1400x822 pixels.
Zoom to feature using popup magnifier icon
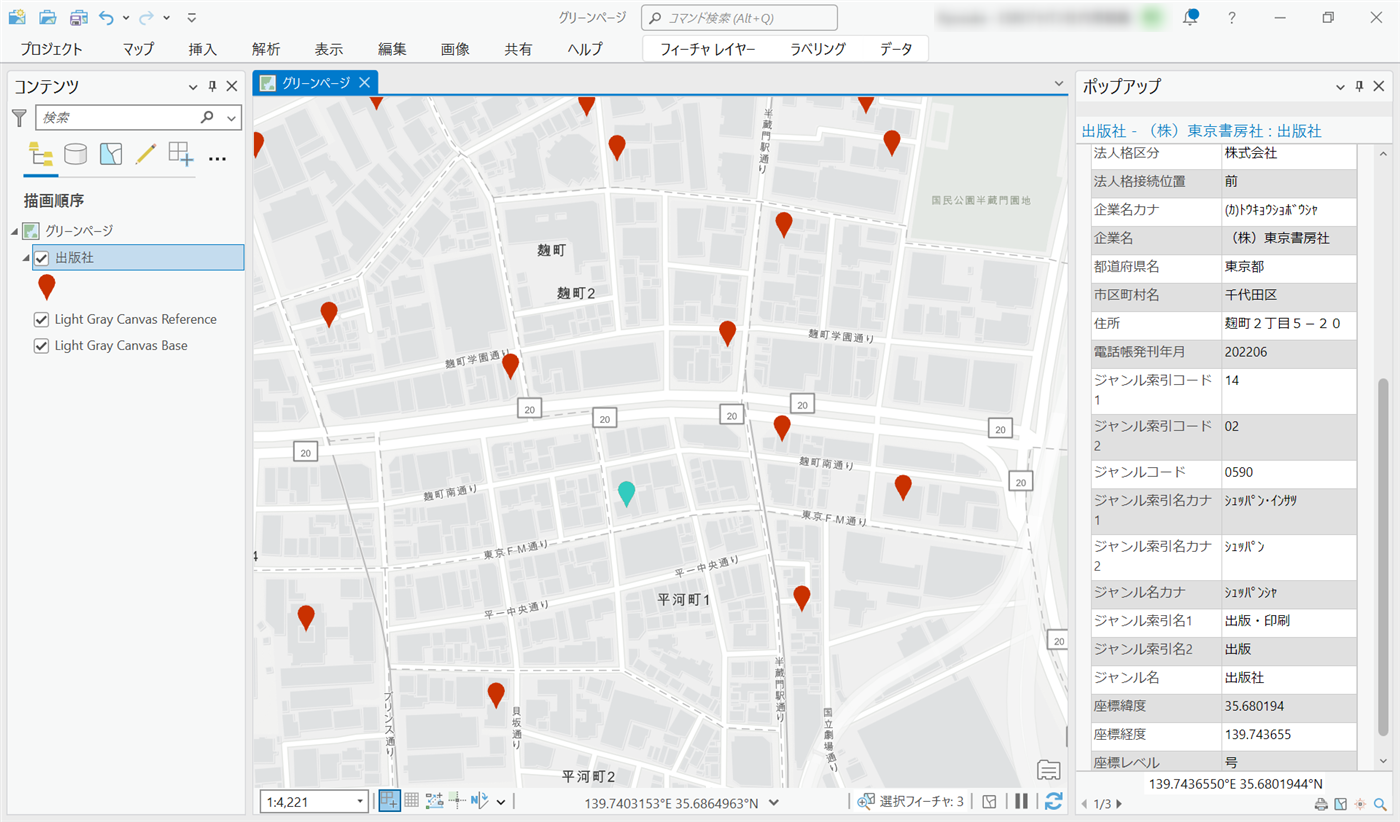point(1380,804)
